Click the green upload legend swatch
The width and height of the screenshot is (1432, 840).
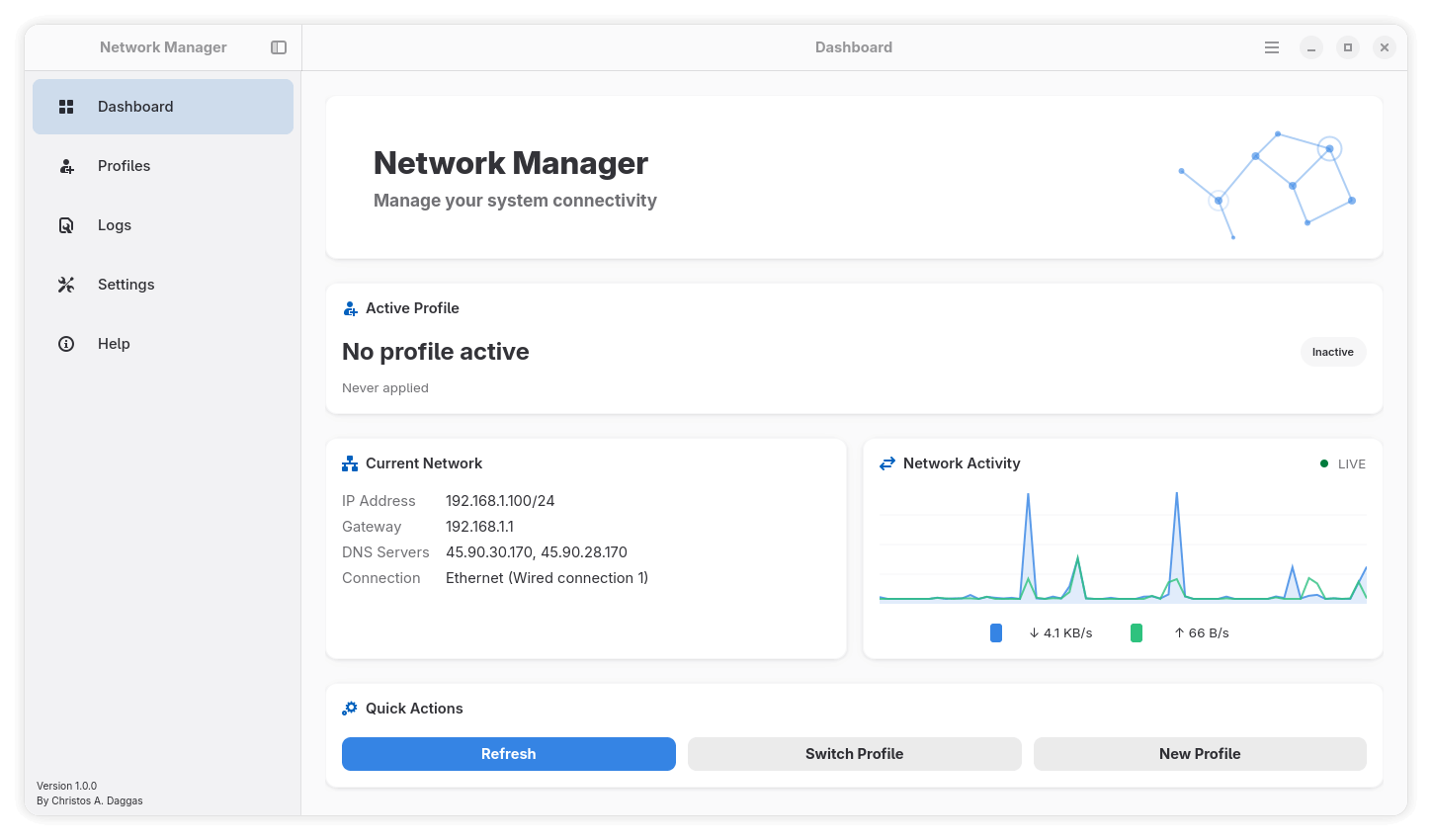(1137, 633)
